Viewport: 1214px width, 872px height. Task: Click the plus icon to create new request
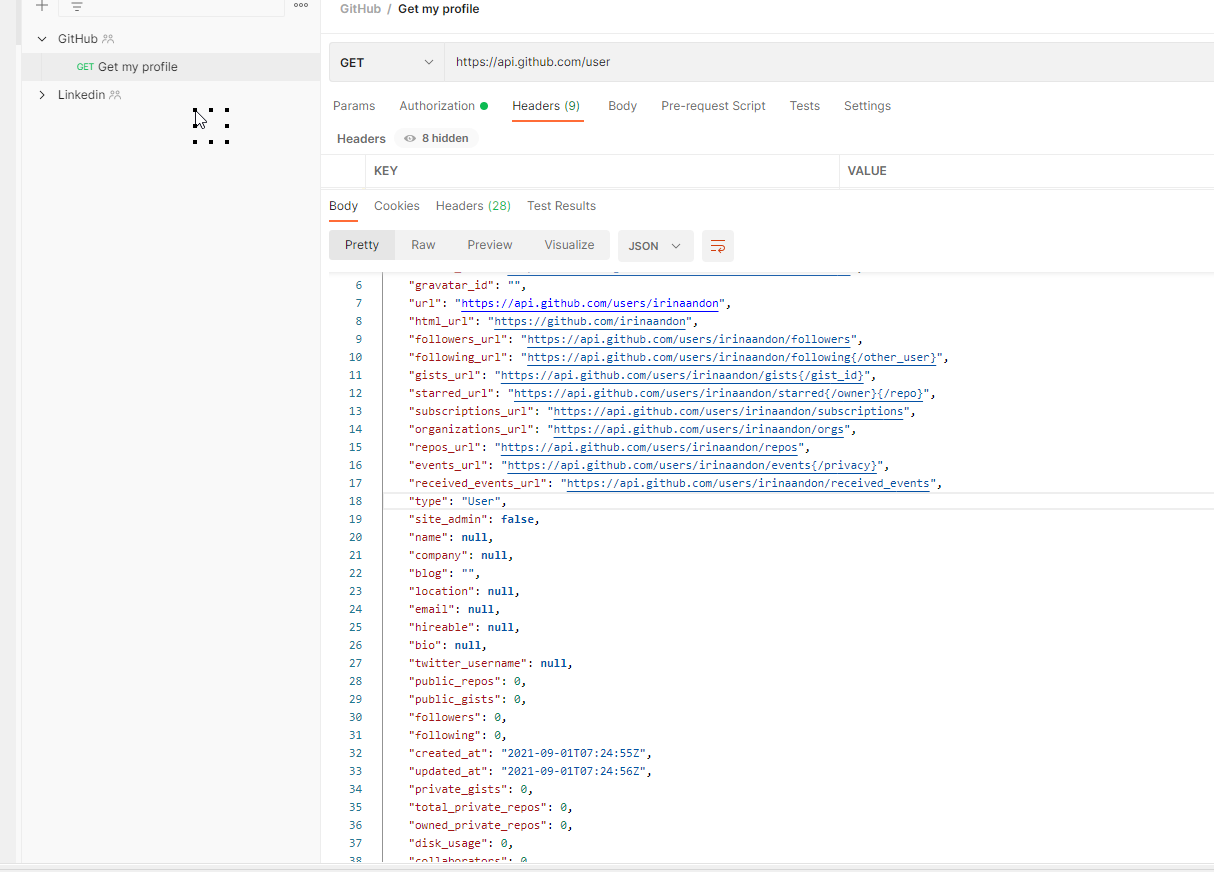(x=41, y=7)
